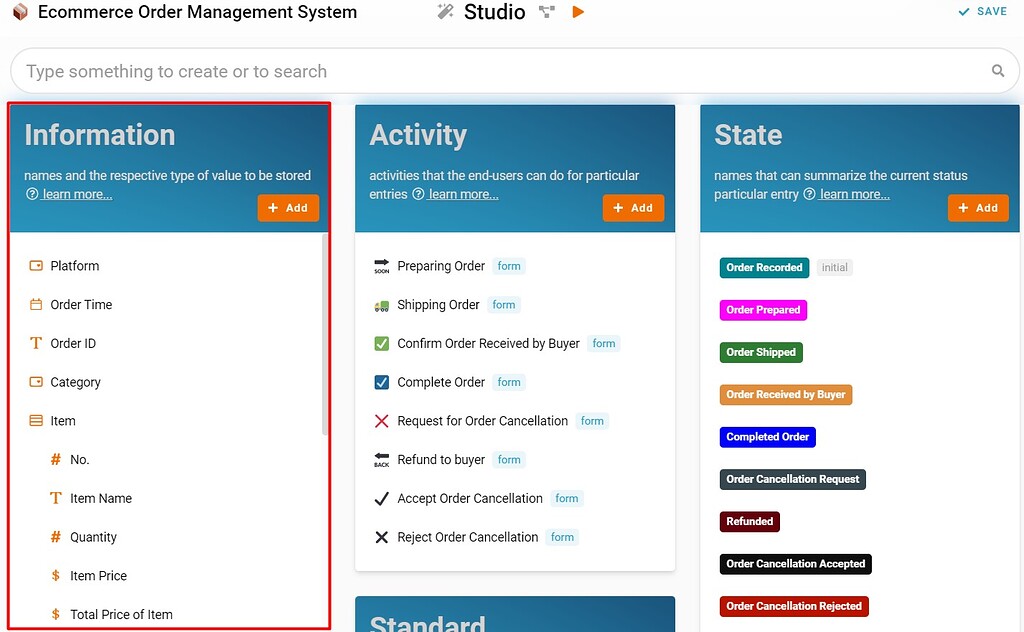
Task: Open the form tag for Request for Order Cancellation
Action: (x=592, y=421)
